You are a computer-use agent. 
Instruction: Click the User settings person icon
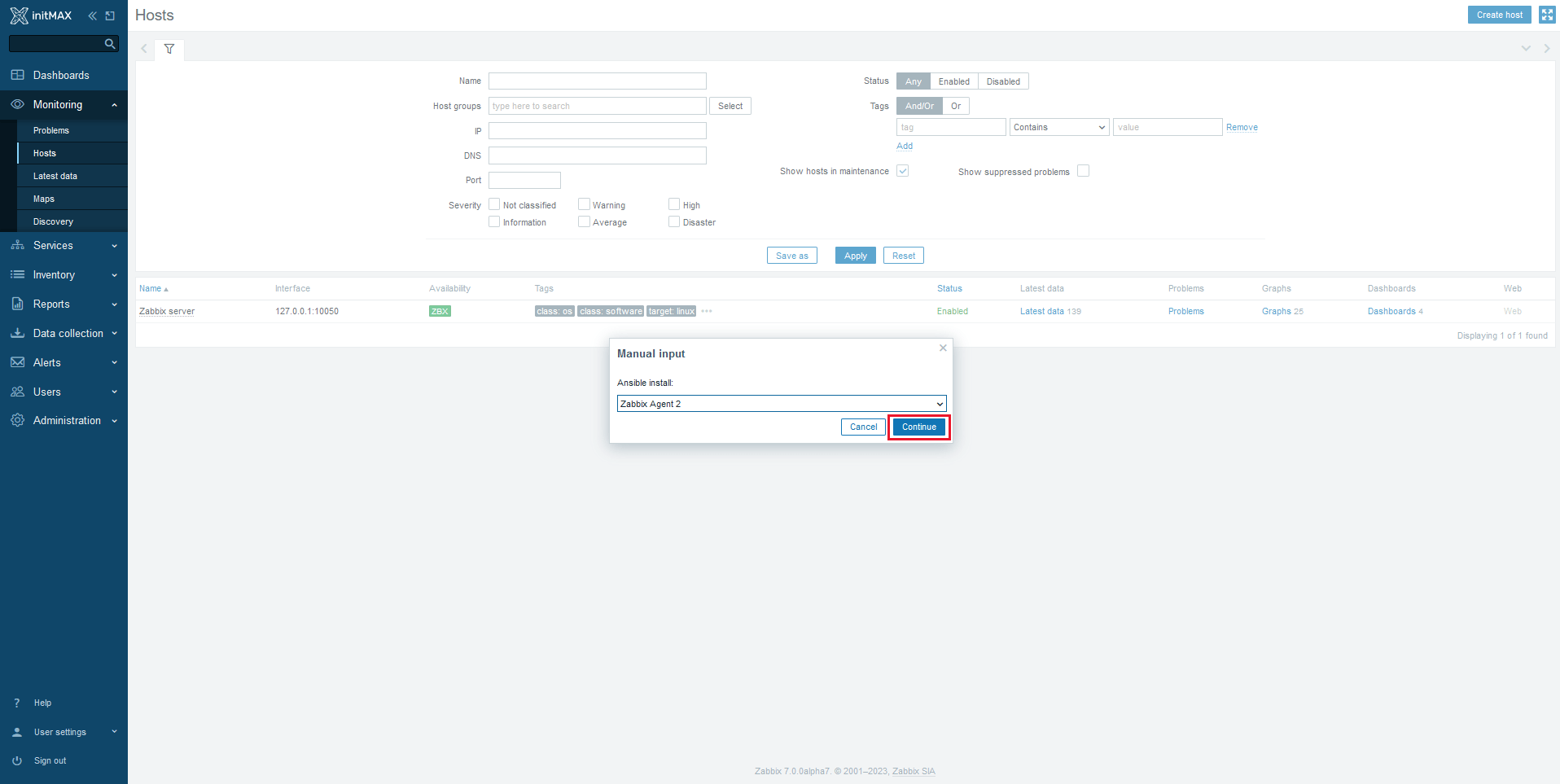(x=17, y=732)
